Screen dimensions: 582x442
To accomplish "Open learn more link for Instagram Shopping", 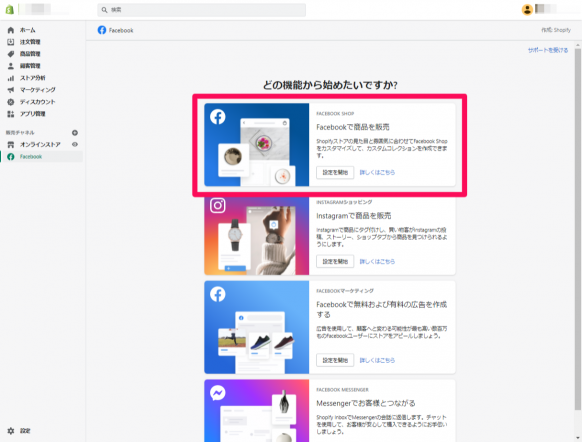I will coord(377,261).
